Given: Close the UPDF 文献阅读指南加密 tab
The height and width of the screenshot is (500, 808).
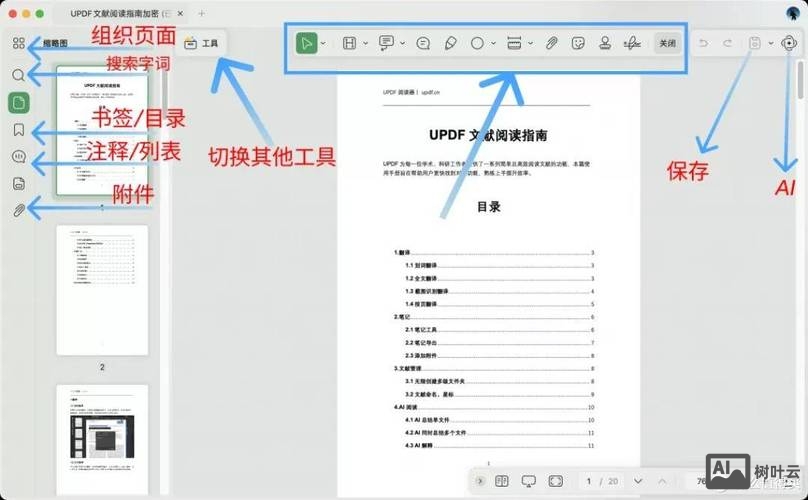Looking at the screenshot, I should (180, 13).
